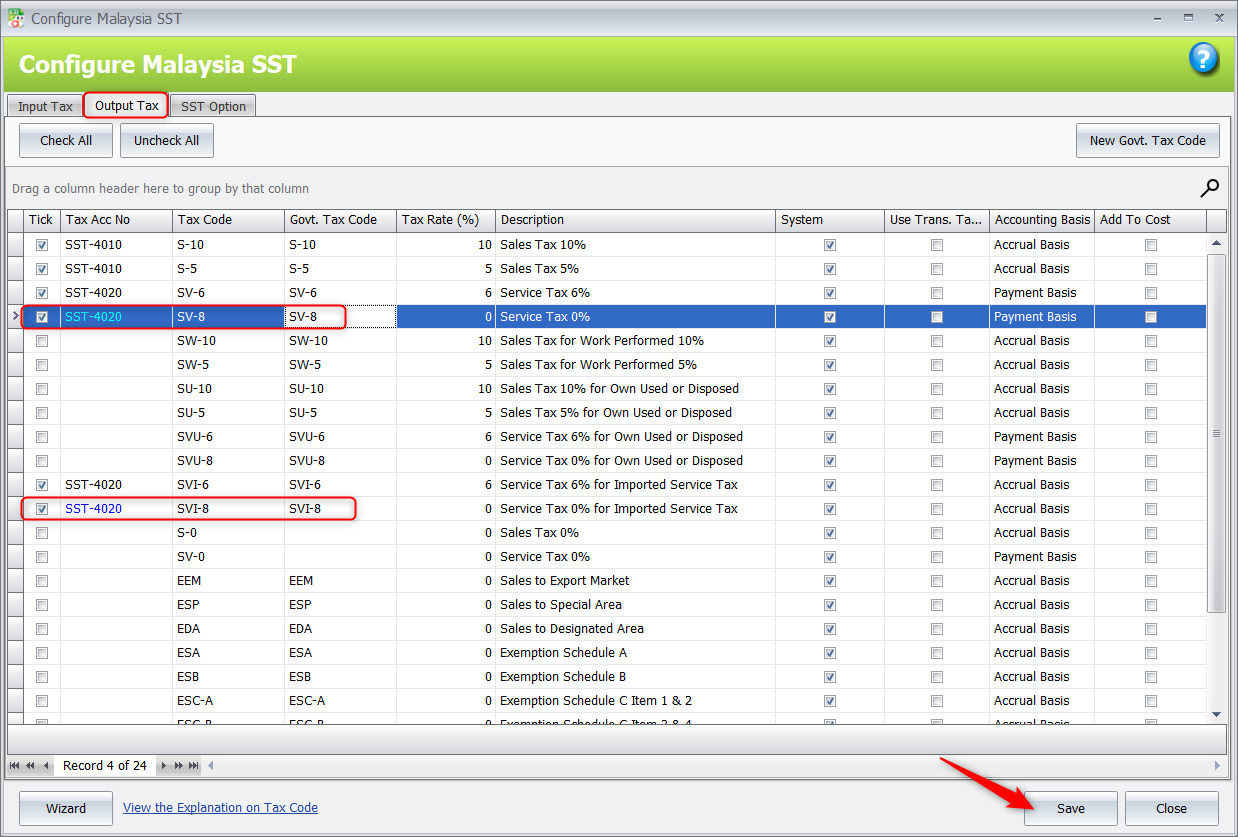Untick the S-10 Sales Tax 10% row
1238x837 pixels.
click(42, 245)
